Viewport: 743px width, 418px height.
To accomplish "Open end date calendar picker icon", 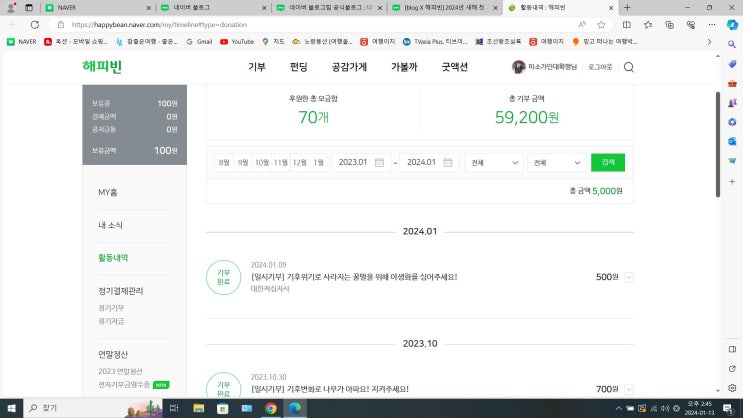I will click(448, 163).
